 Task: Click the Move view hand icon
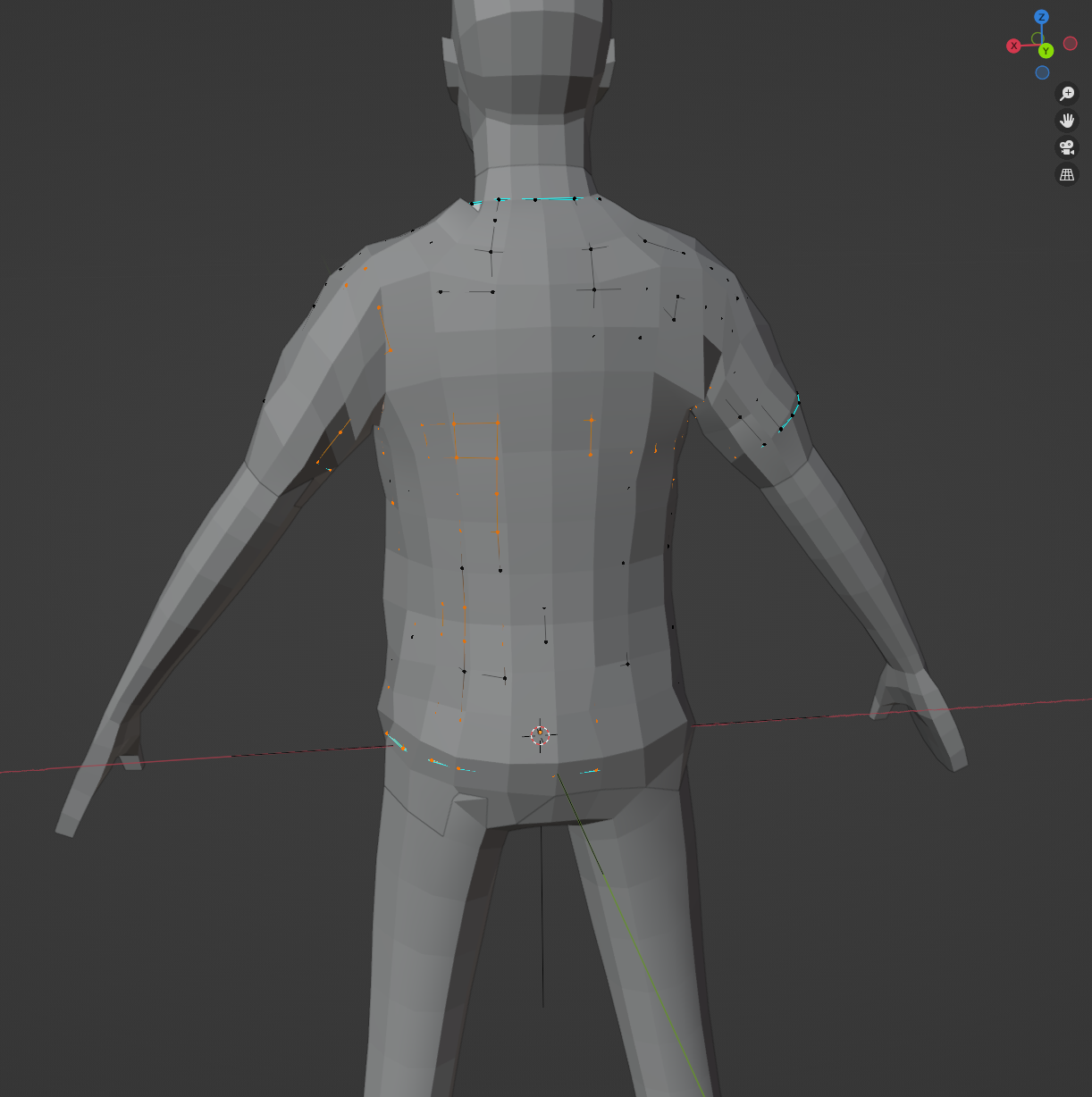[x=1067, y=121]
